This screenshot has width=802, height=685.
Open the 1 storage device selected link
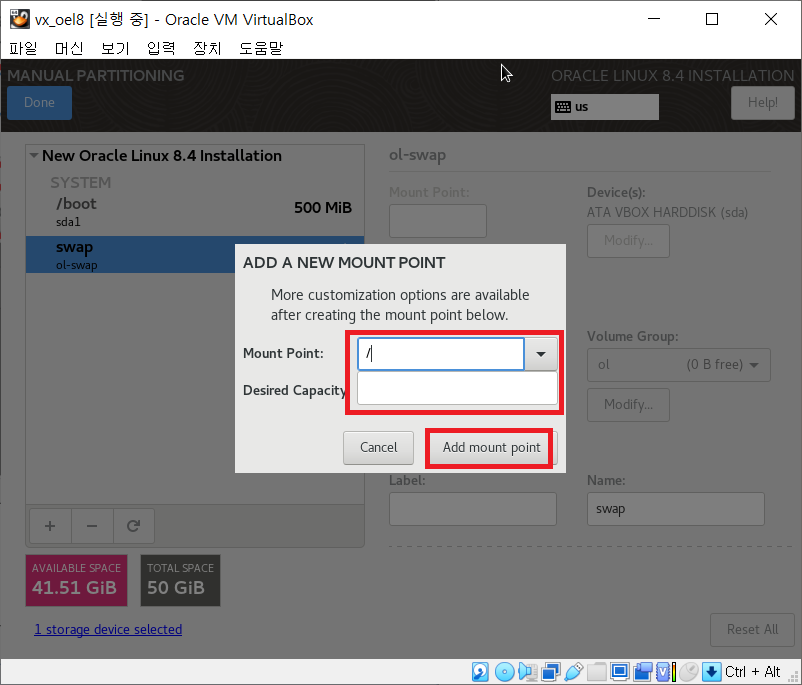pos(108,629)
